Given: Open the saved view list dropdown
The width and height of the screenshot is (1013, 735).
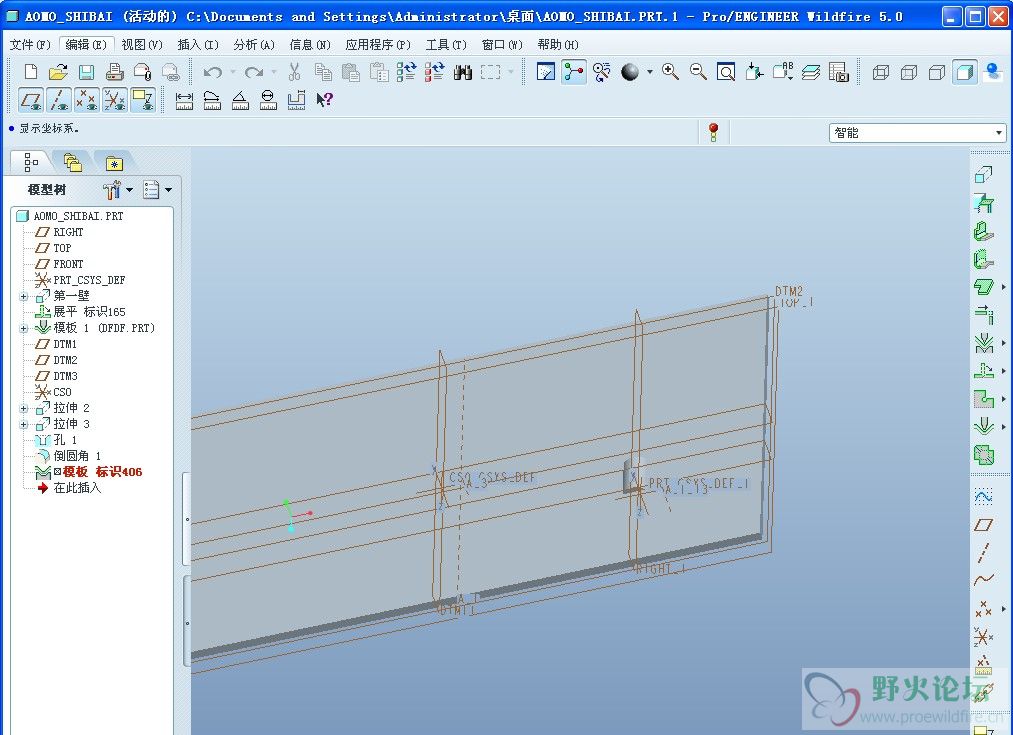Looking at the screenshot, I should point(782,72).
